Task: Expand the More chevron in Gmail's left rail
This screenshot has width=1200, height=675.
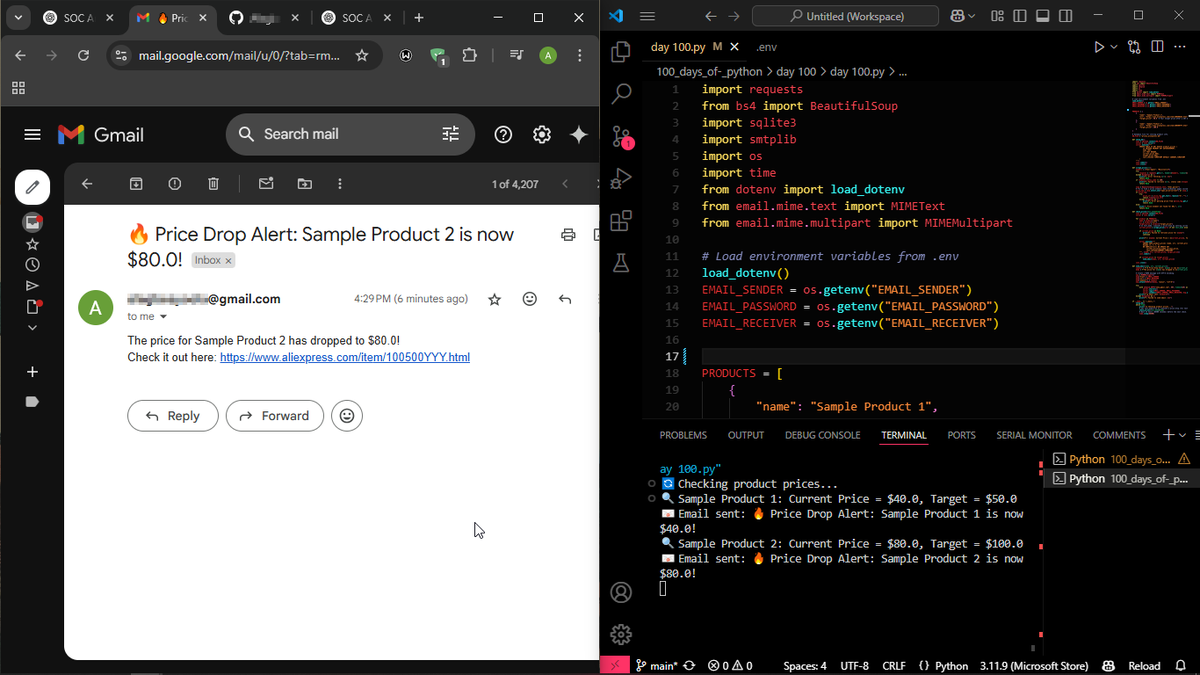Action: [33, 327]
